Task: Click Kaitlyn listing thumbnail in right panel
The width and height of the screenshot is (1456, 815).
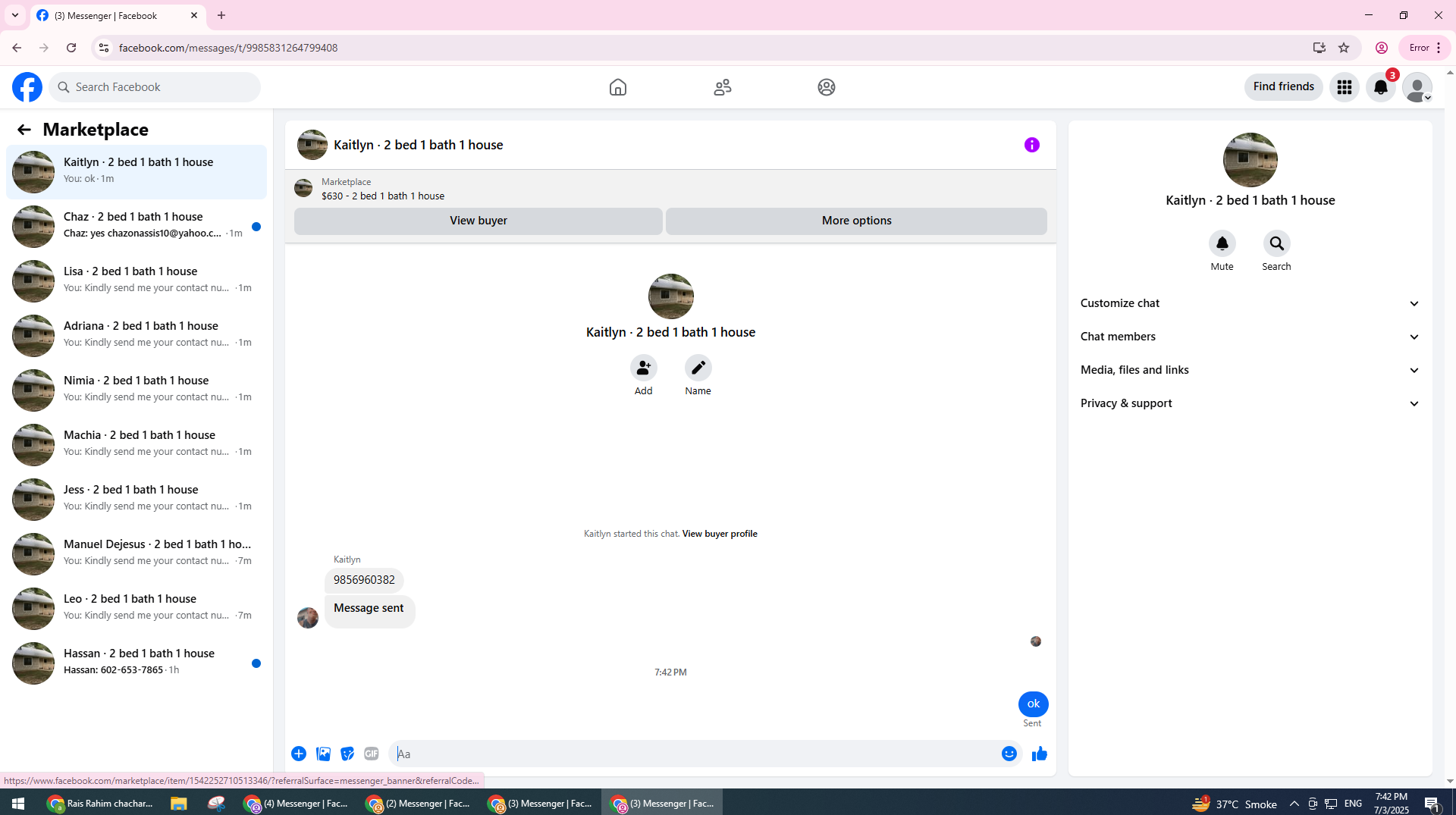Action: point(1250,160)
